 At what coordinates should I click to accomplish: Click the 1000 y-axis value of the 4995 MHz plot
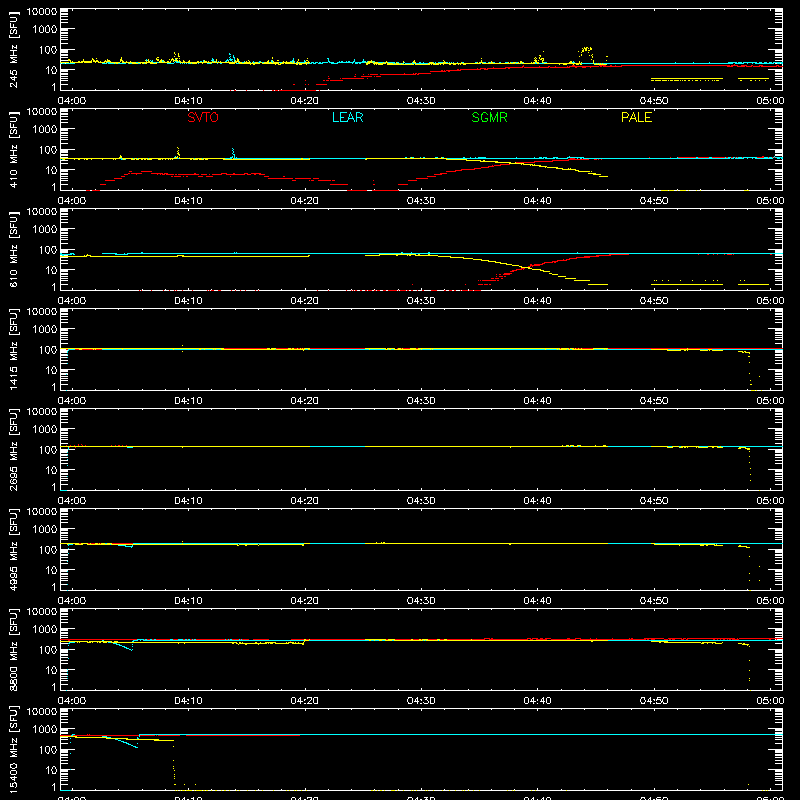pos(45,530)
